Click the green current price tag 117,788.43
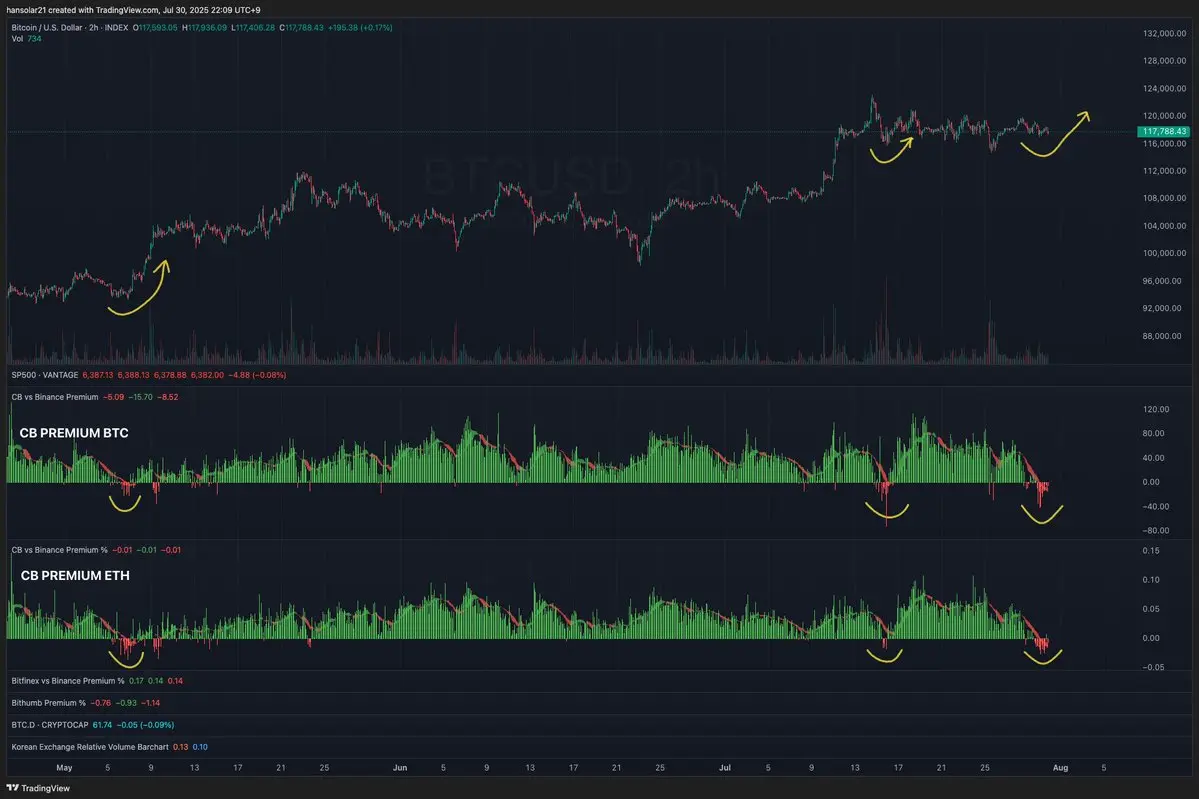Viewport: 1199px width, 799px height. click(1164, 132)
